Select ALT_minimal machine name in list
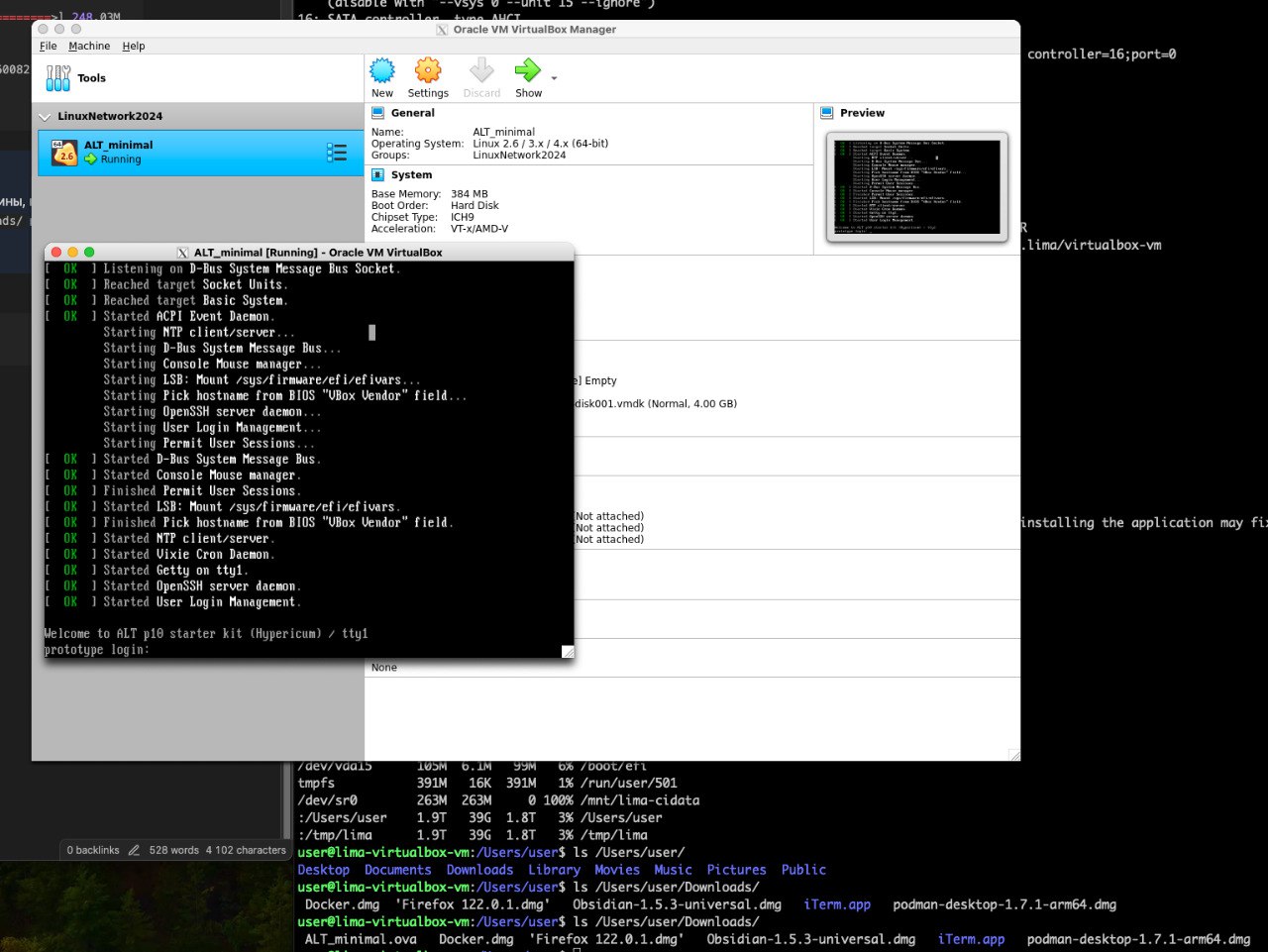Viewport: 1268px width, 952px height. click(118, 146)
